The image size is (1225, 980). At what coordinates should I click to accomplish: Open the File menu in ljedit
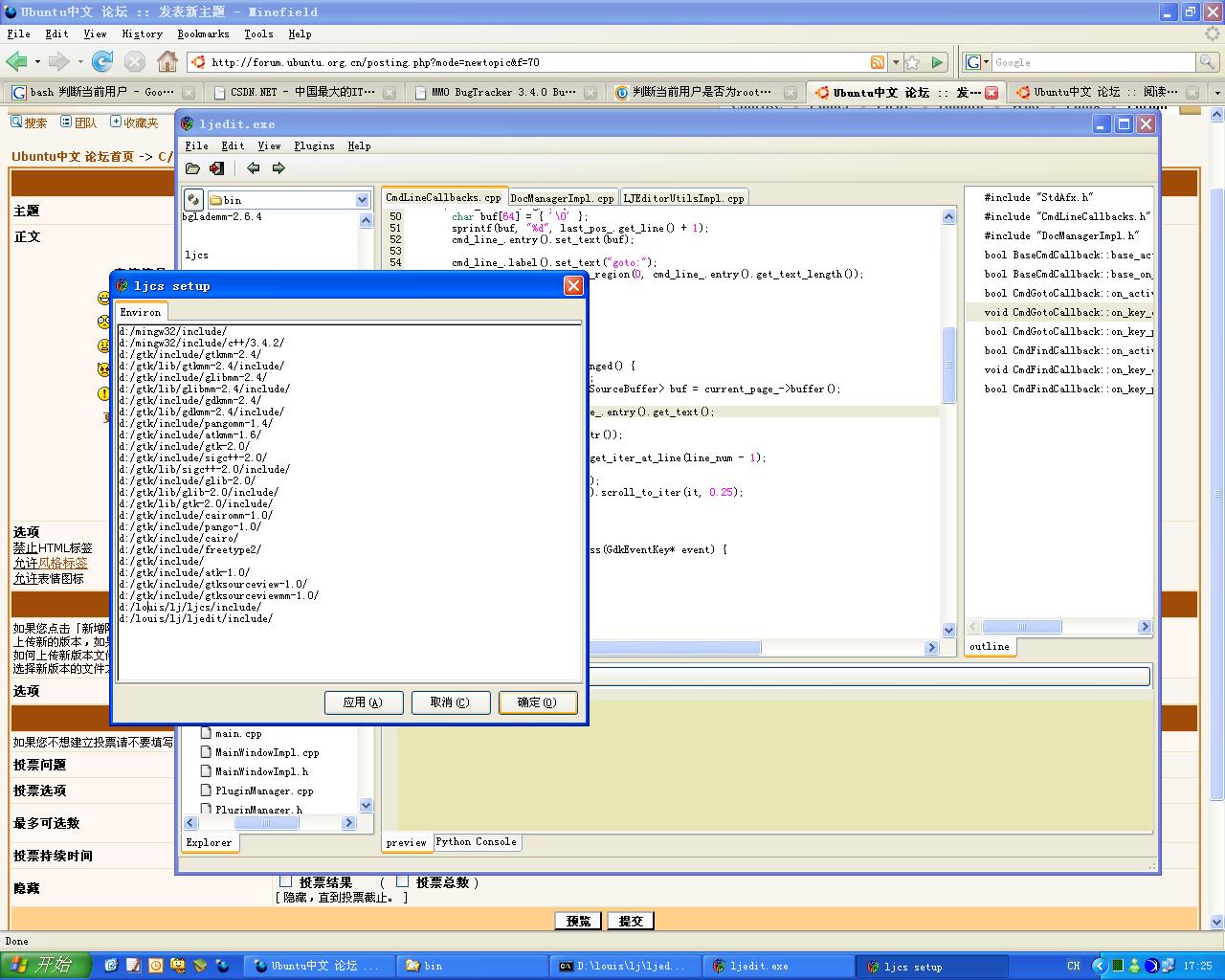coord(196,145)
